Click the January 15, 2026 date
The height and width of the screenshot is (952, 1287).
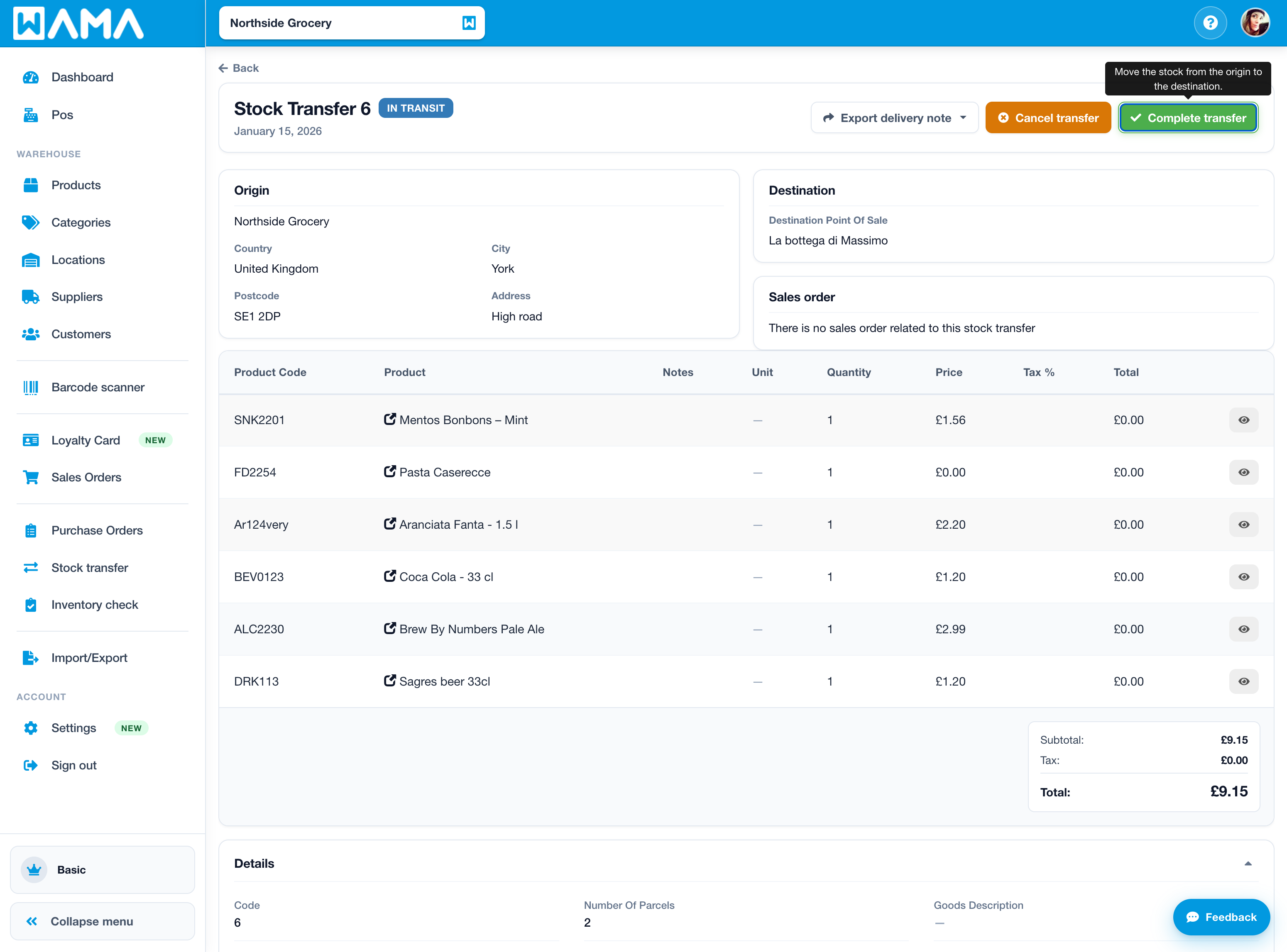[x=278, y=131]
